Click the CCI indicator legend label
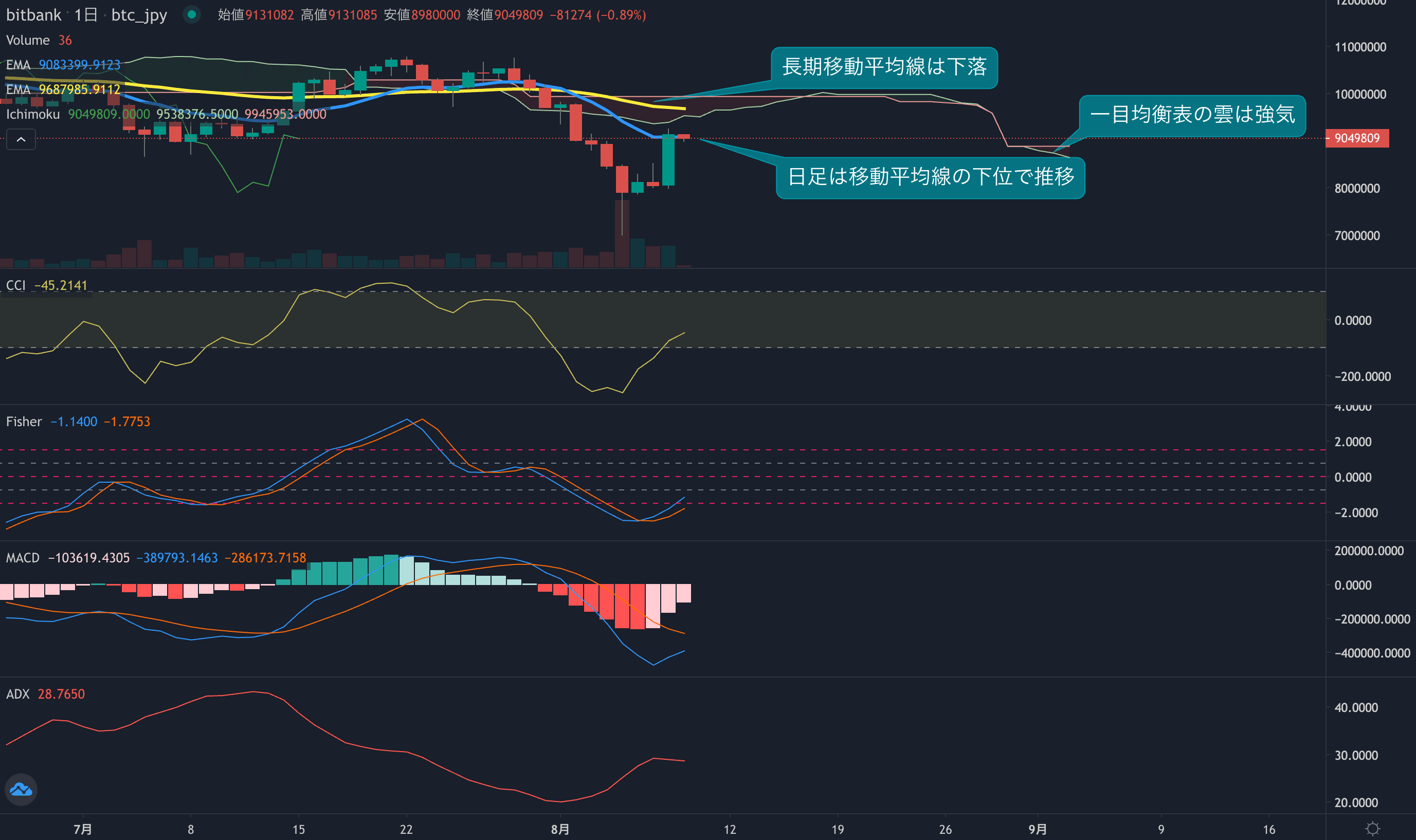The width and height of the screenshot is (1416, 840). tap(16, 285)
